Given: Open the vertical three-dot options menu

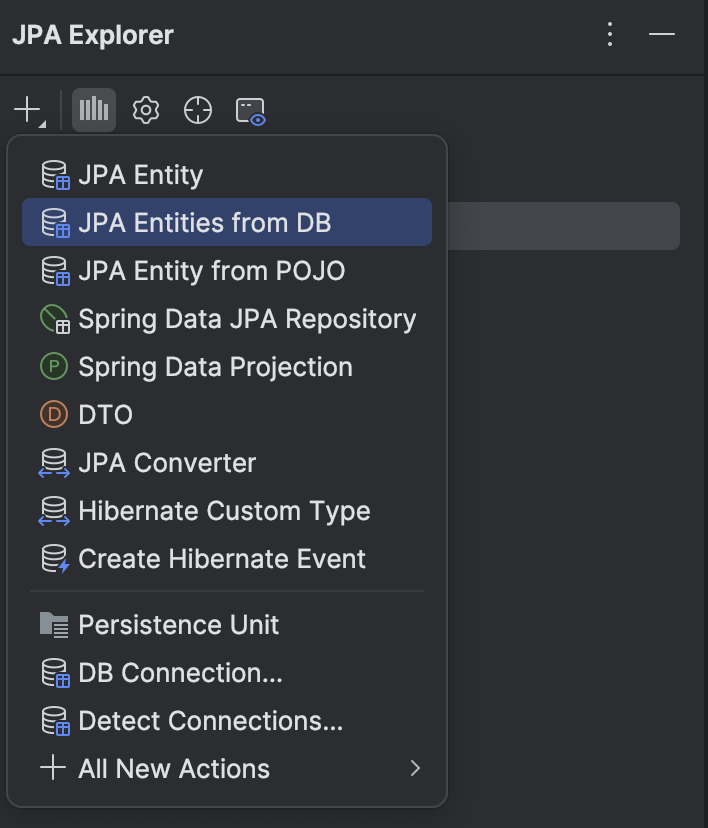Looking at the screenshot, I should 610,34.
